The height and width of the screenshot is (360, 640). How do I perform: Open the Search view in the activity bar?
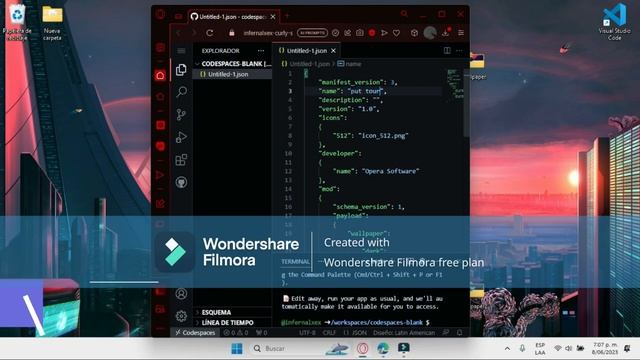tap(181, 92)
